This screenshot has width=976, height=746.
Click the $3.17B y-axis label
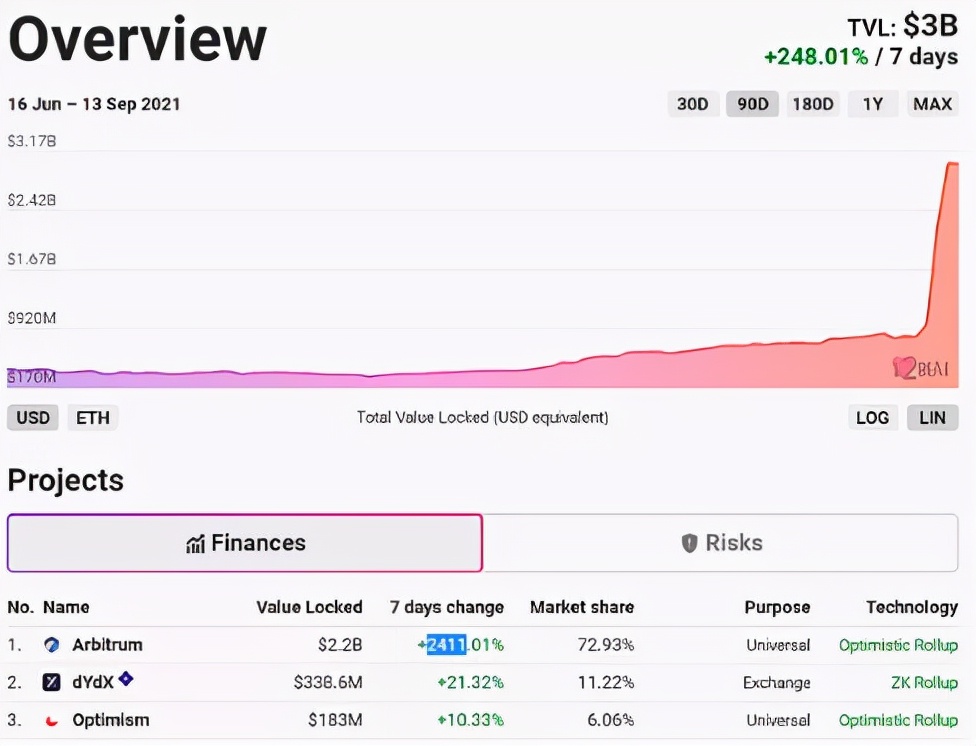tap(32, 141)
